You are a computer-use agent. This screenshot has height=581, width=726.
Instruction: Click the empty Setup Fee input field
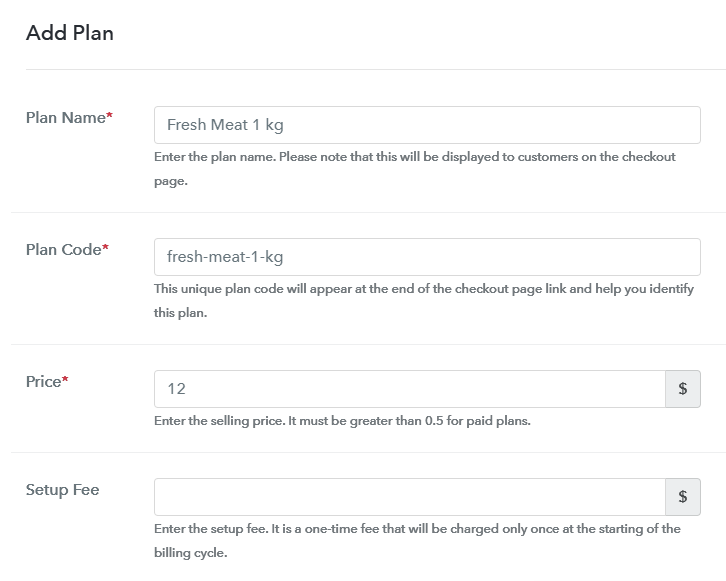pos(410,496)
